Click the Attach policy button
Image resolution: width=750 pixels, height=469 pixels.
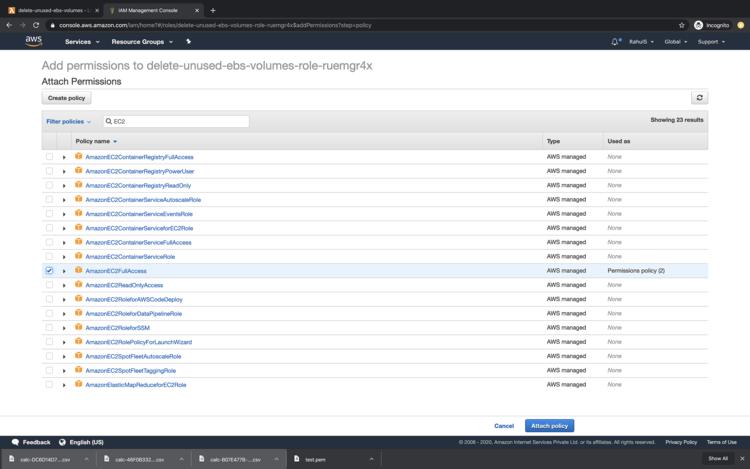click(x=549, y=425)
